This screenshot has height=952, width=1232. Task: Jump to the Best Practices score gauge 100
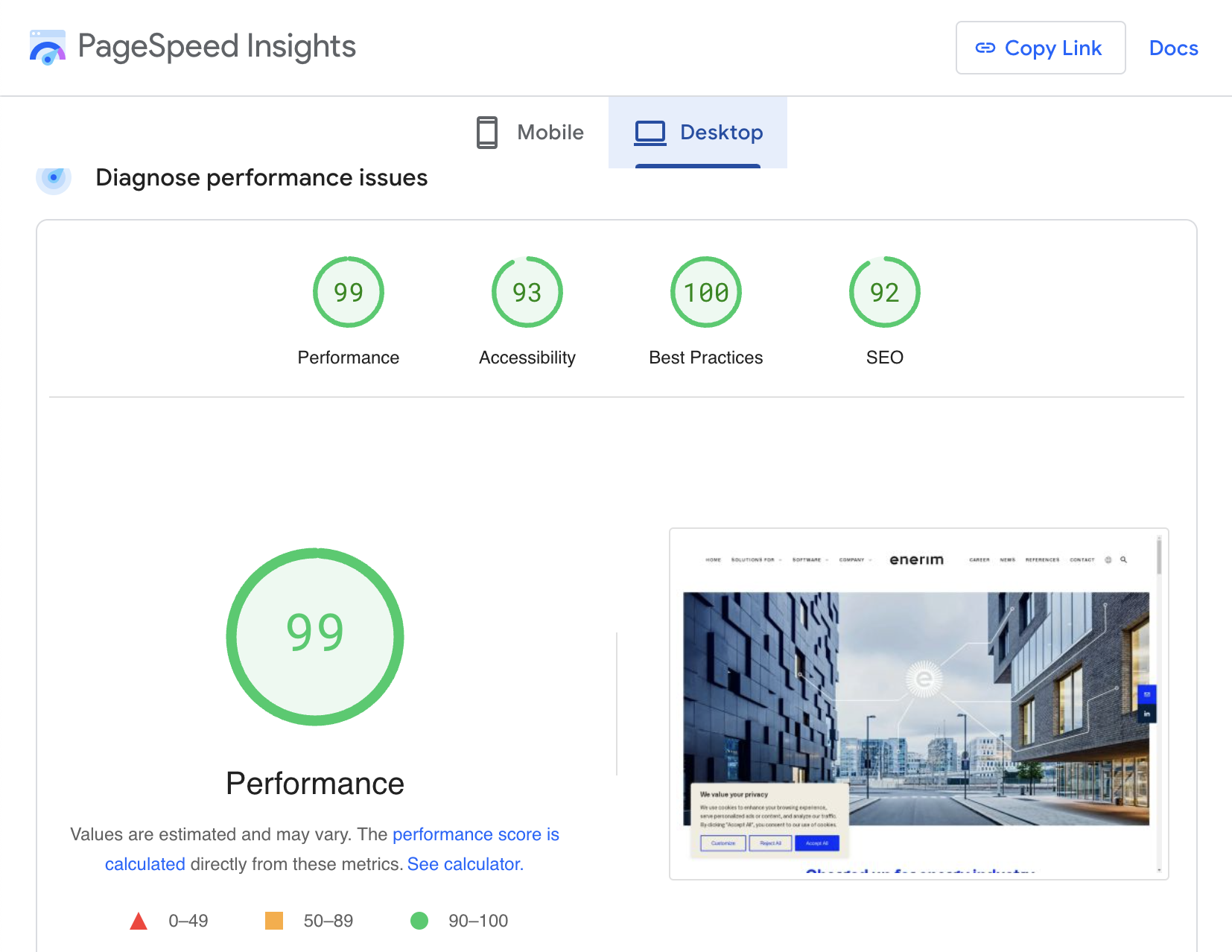705,293
